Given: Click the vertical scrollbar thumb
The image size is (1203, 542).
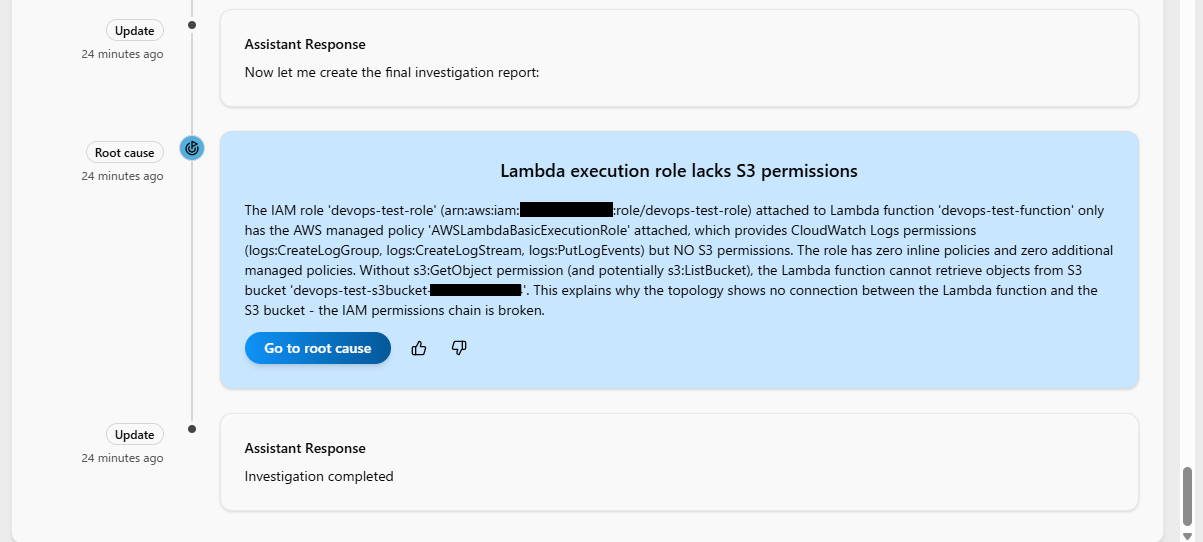Looking at the screenshot, I should [1187, 495].
